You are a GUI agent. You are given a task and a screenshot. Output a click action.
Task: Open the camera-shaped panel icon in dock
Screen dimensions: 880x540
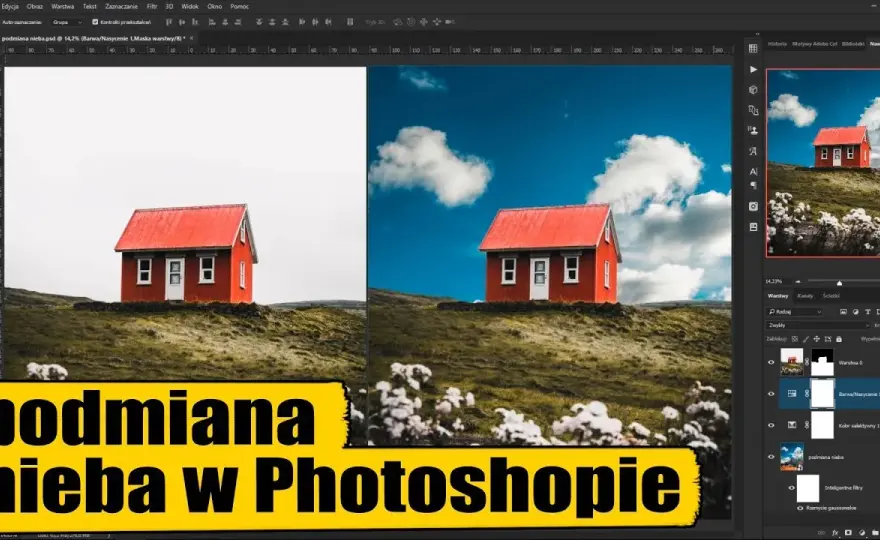pyautogui.click(x=753, y=207)
